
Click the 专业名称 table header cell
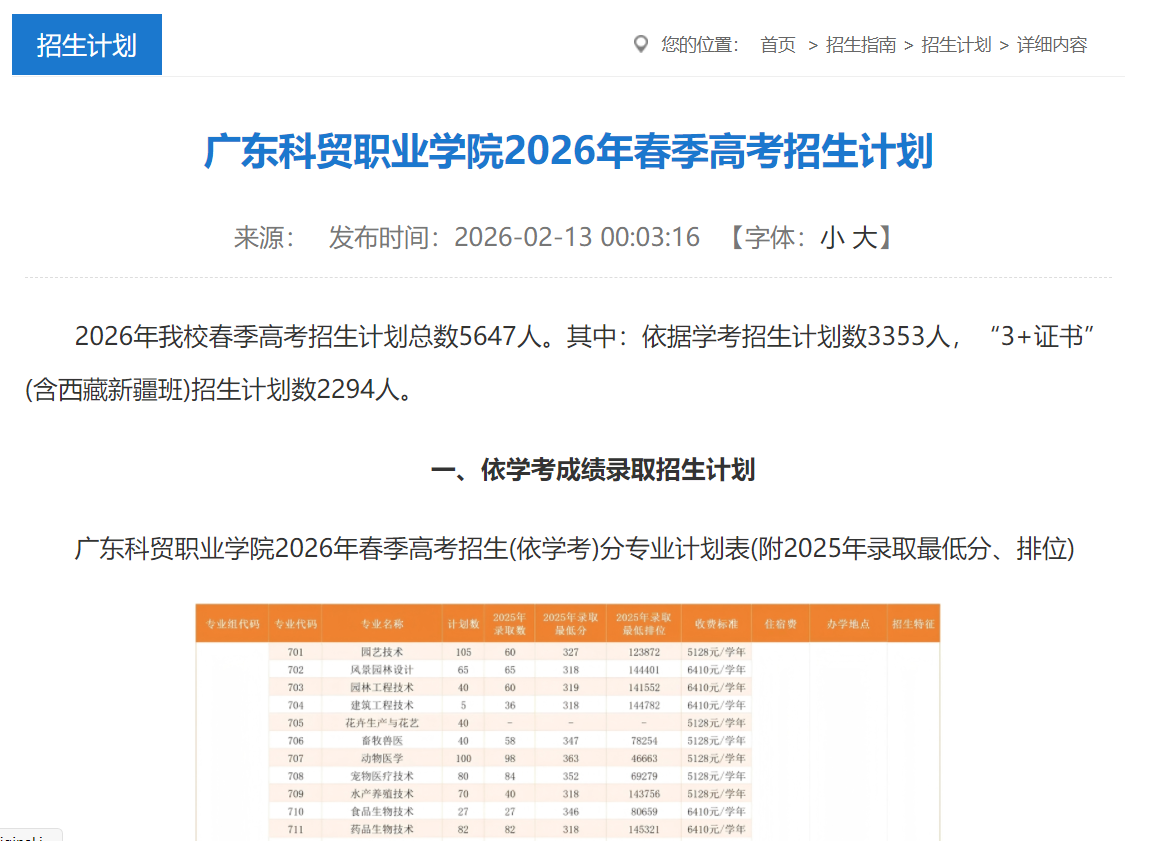pyautogui.click(x=383, y=620)
